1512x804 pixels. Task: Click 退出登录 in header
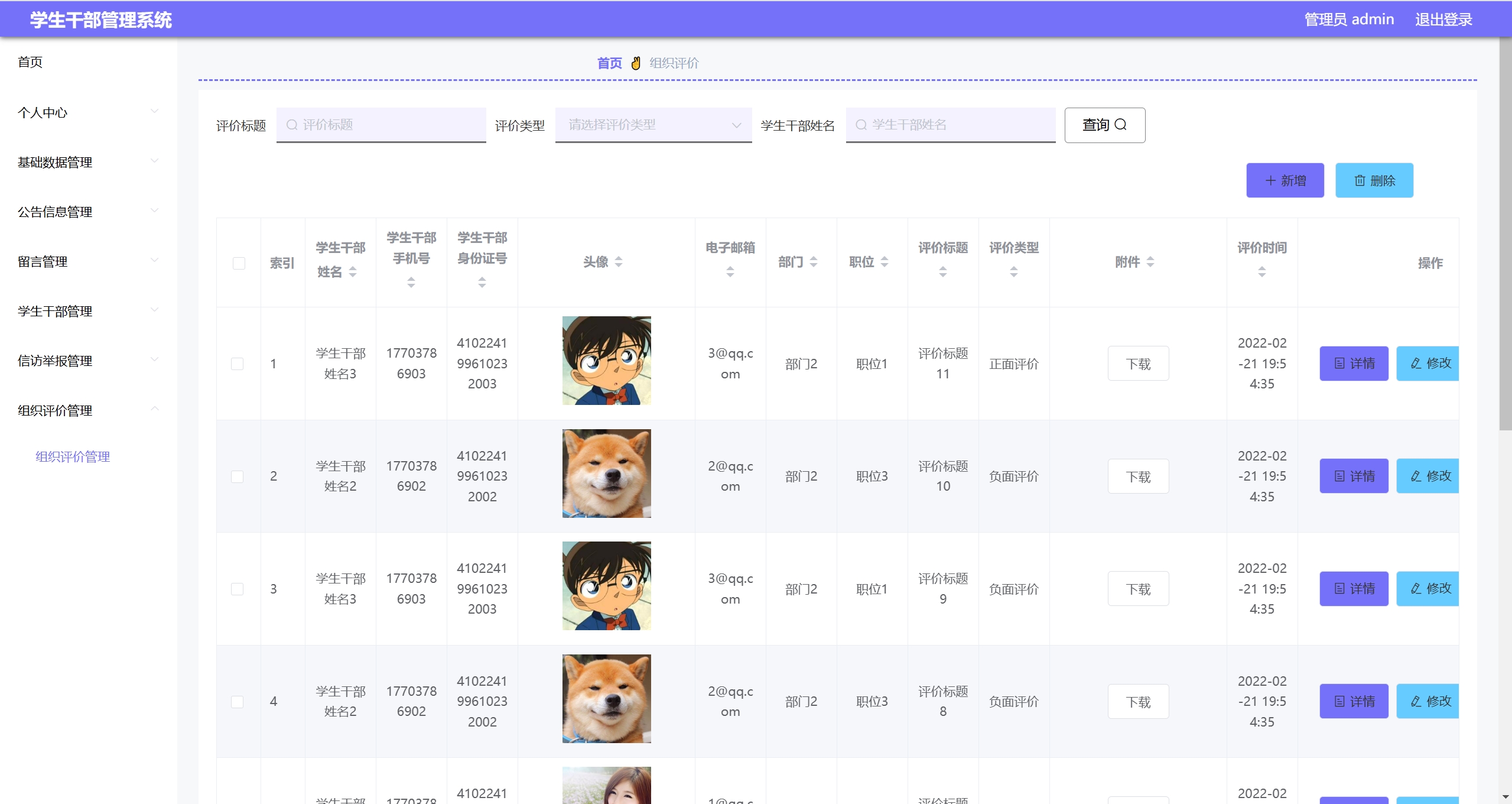point(1443,20)
